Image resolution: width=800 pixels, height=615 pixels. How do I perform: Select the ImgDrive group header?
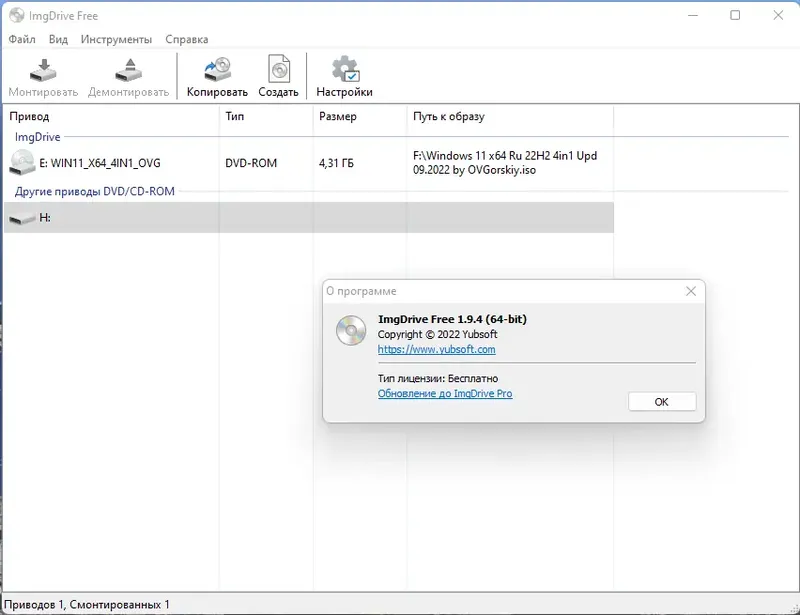(37, 137)
